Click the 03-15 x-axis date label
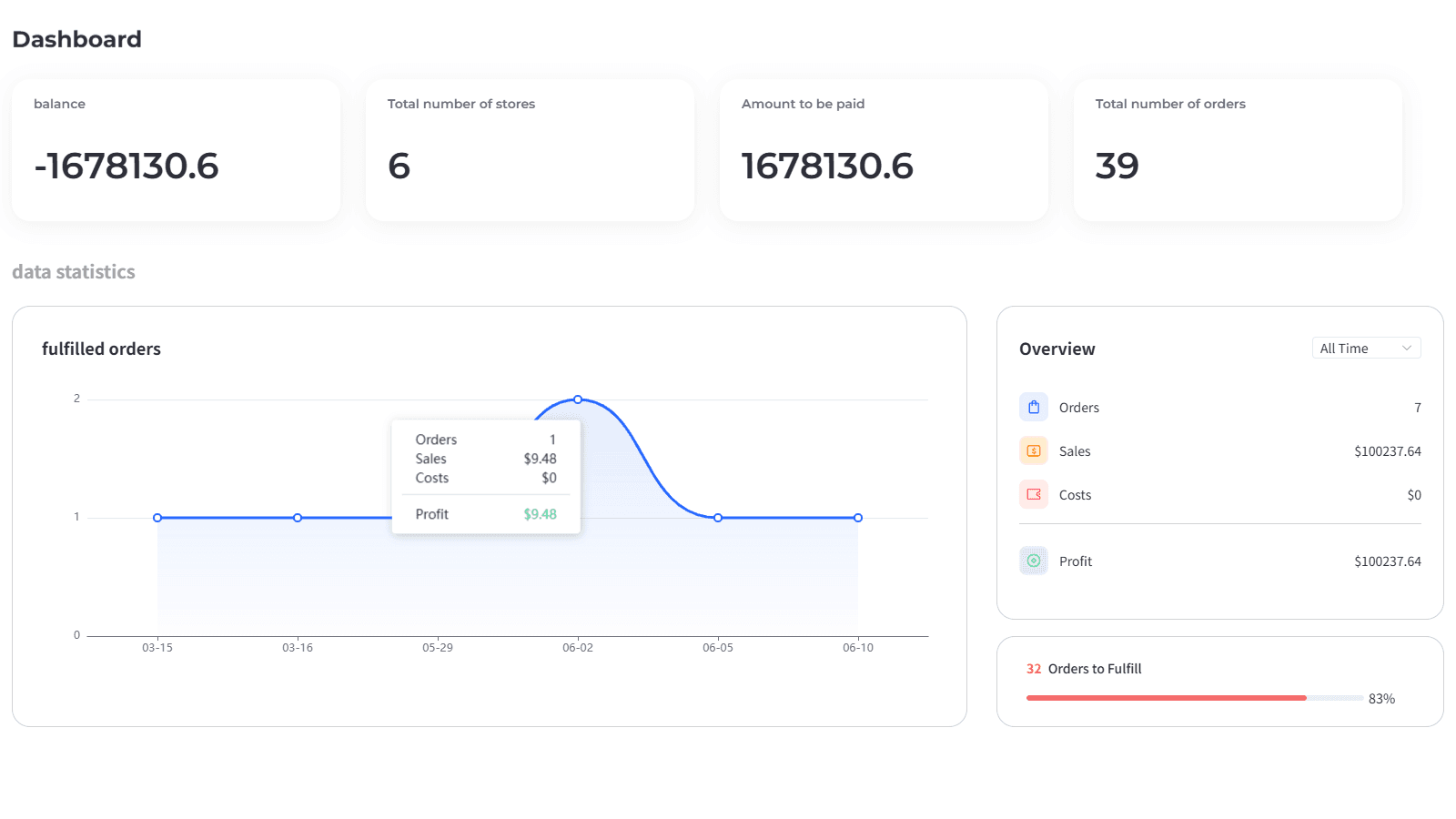The width and height of the screenshot is (1456, 819). pos(157,648)
